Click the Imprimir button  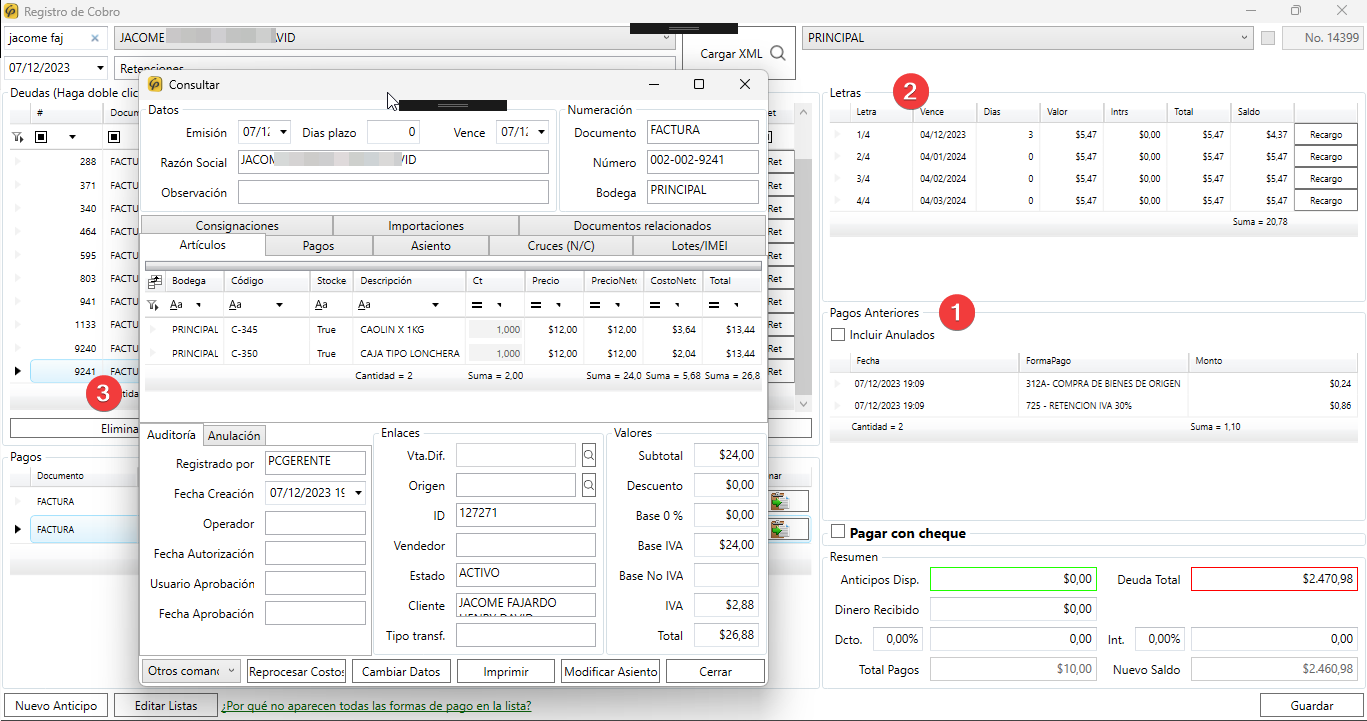[506, 671]
